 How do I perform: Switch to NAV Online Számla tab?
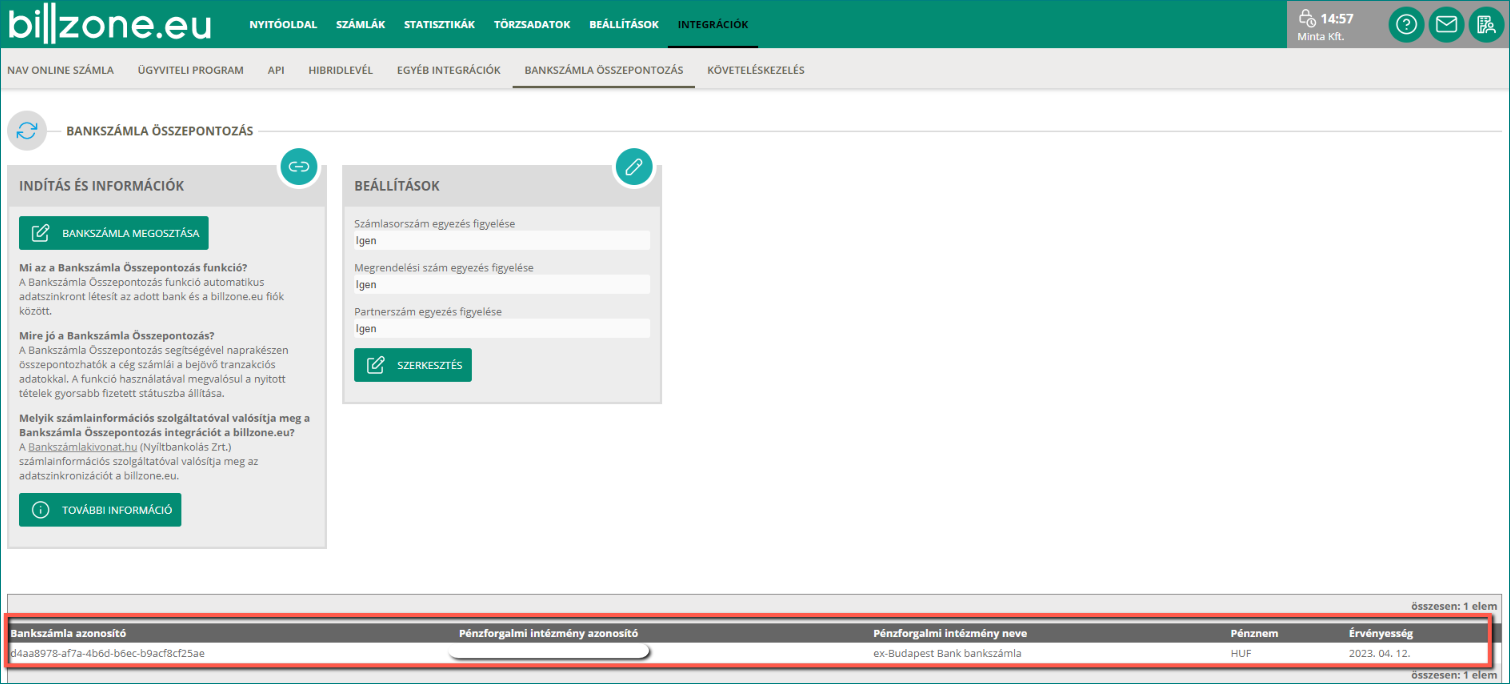point(60,70)
